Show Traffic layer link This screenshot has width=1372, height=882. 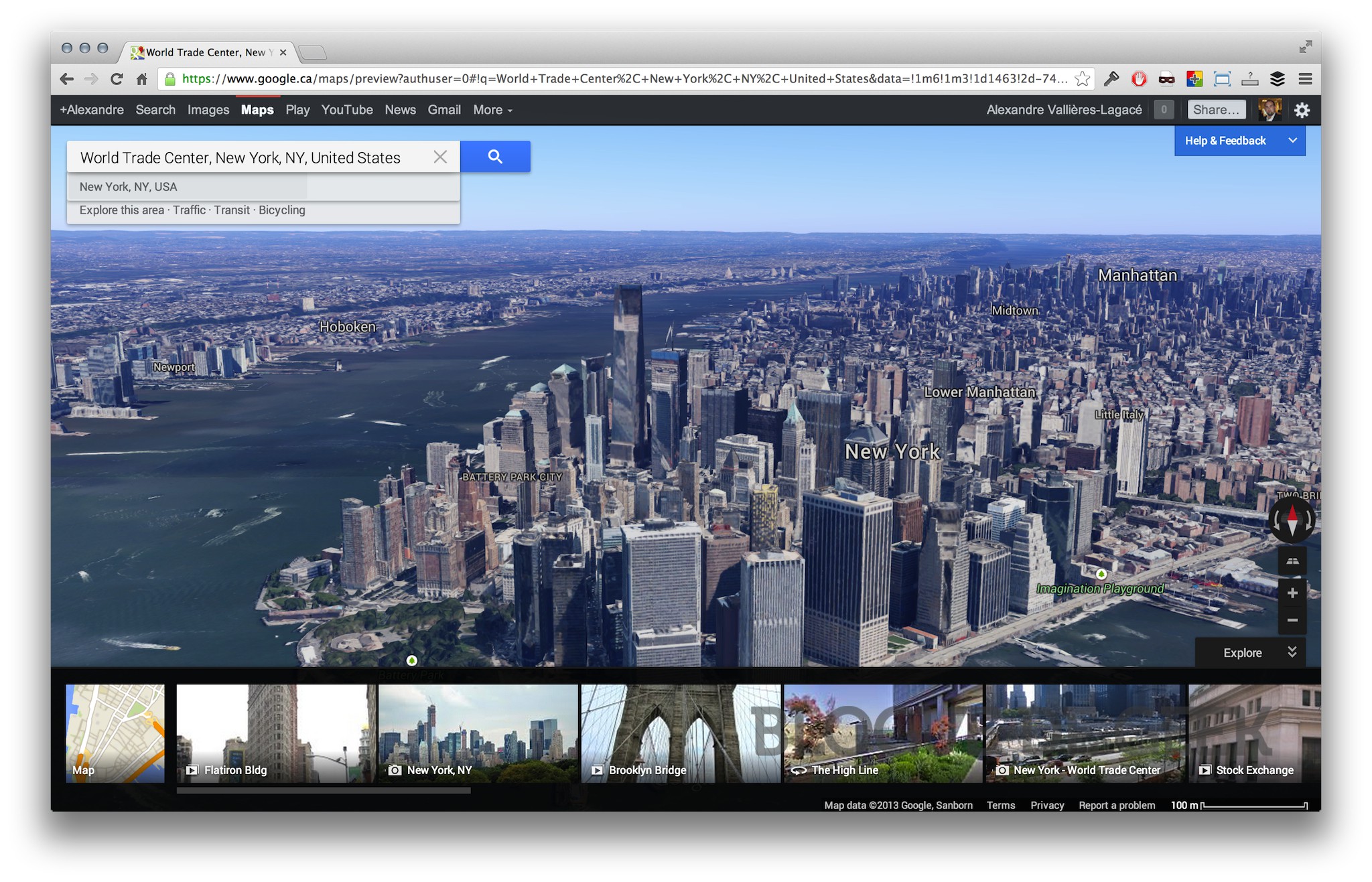tap(189, 210)
